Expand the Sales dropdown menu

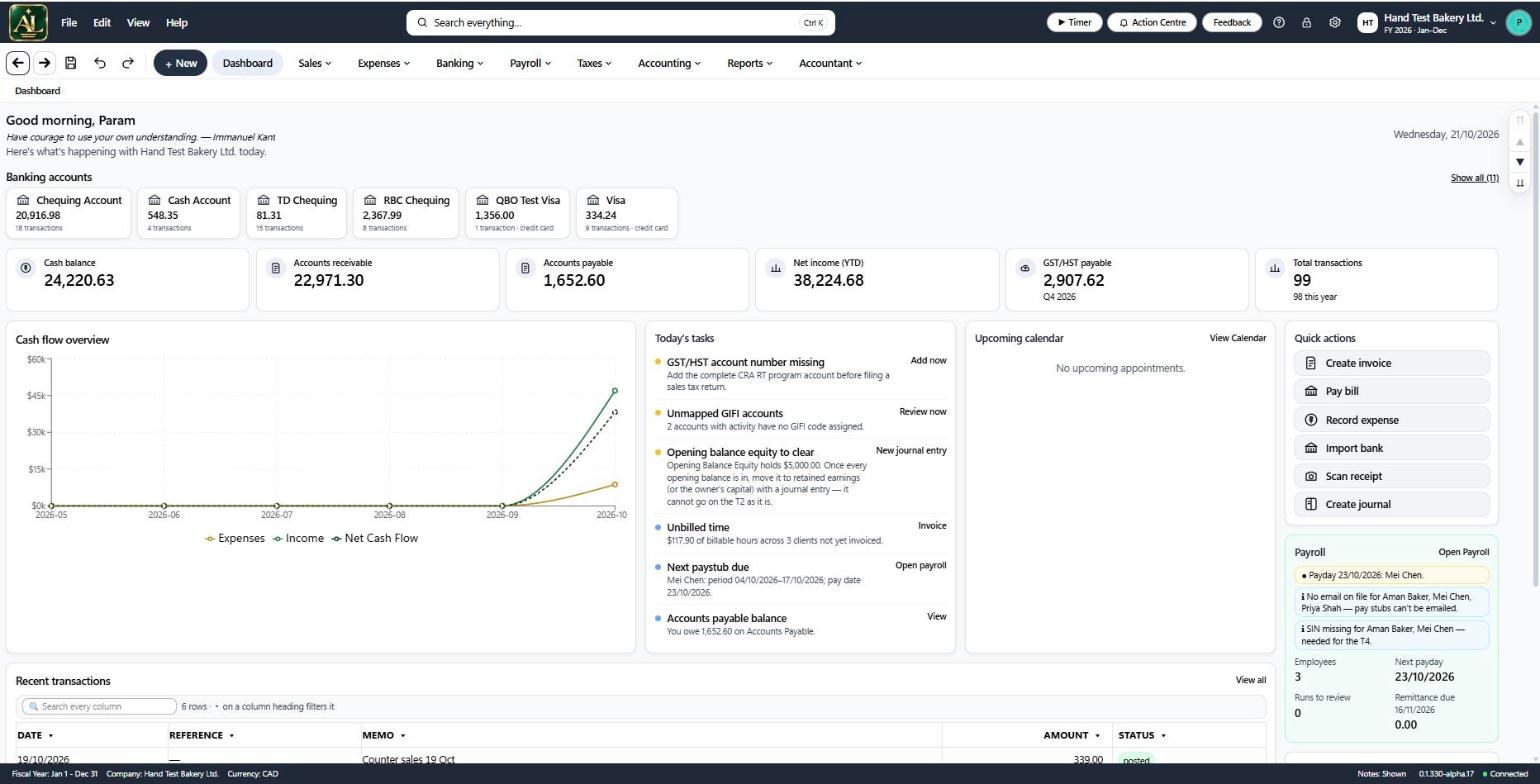(315, 63)
